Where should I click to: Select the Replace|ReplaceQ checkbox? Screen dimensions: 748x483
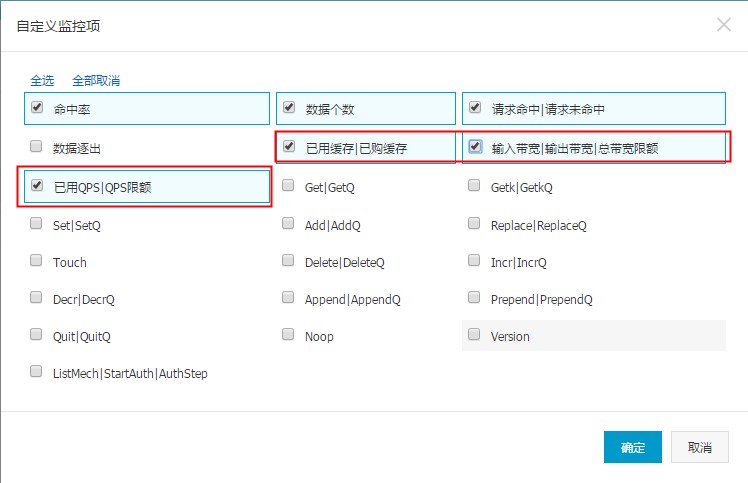pyautogui.click(x=474, y=223)
